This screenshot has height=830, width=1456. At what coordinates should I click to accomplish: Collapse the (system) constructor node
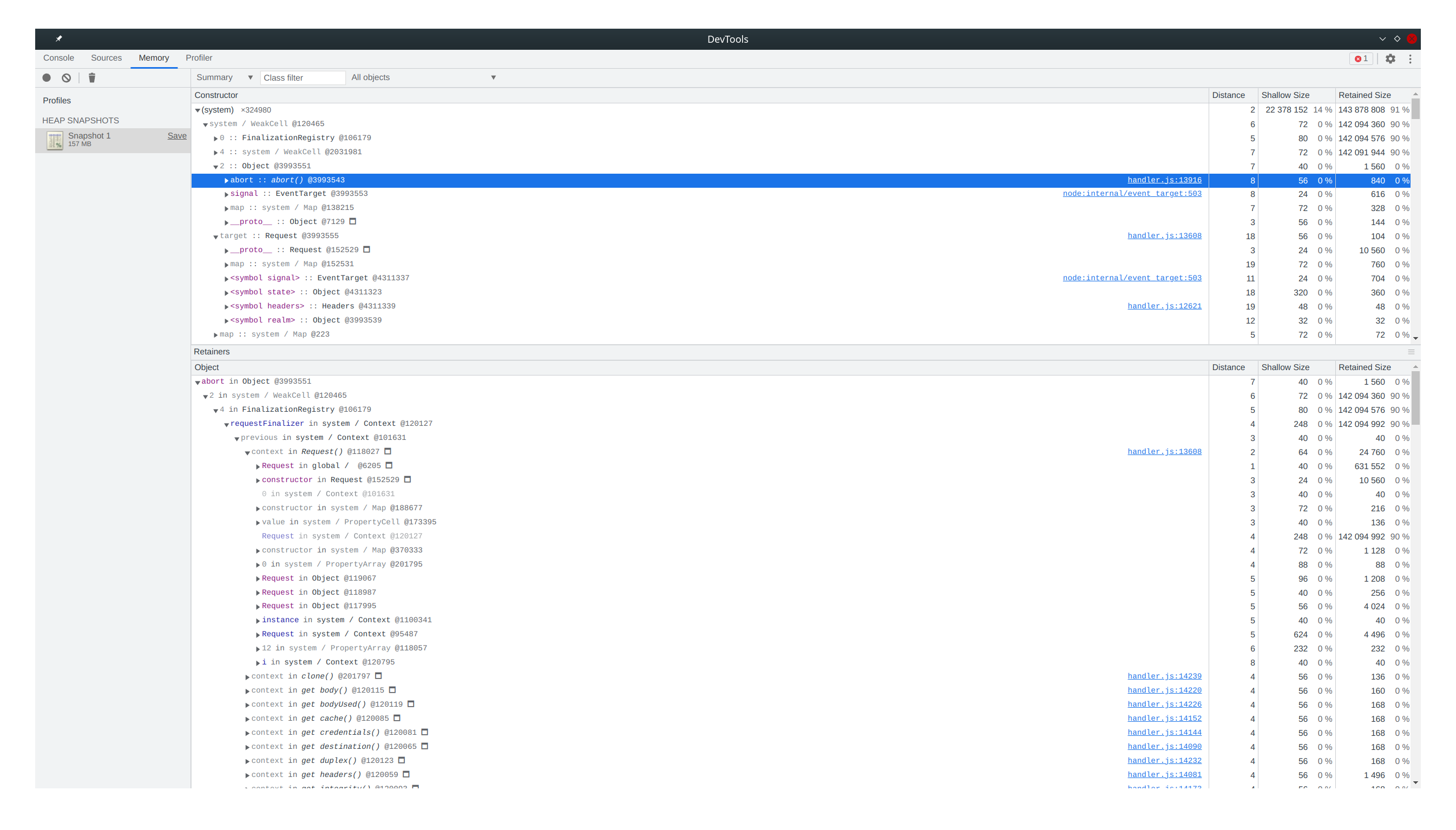pos(197,110)
